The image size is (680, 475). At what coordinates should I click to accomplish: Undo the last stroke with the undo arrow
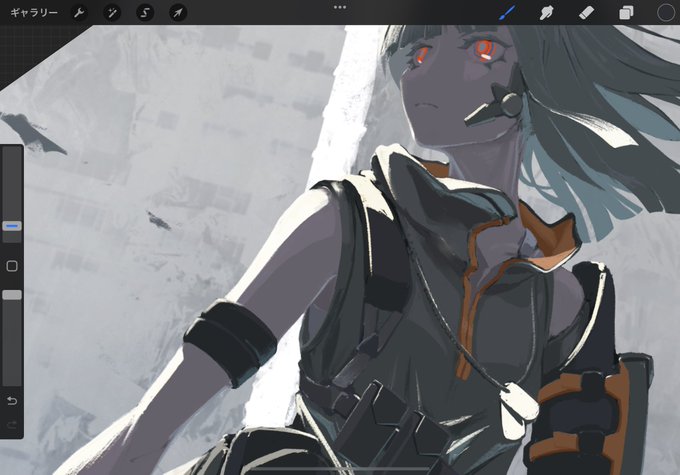click(x=12, y=400)
